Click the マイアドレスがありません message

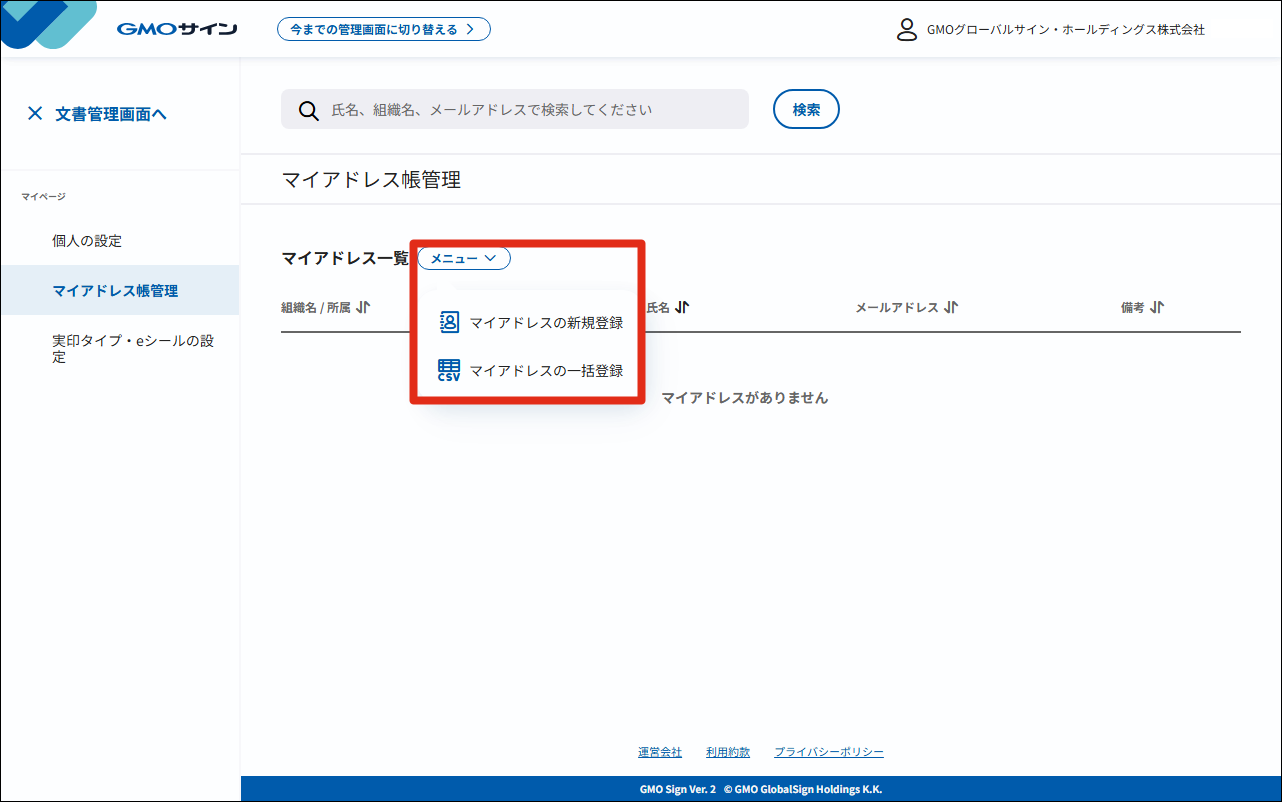tap(745, 398)
